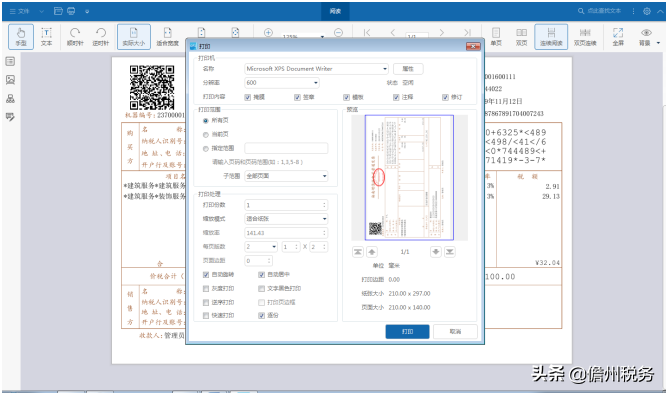Select the 指定范围 radio button
The width and height of the screenshot is (666, 394).
[x=206, y=149]
